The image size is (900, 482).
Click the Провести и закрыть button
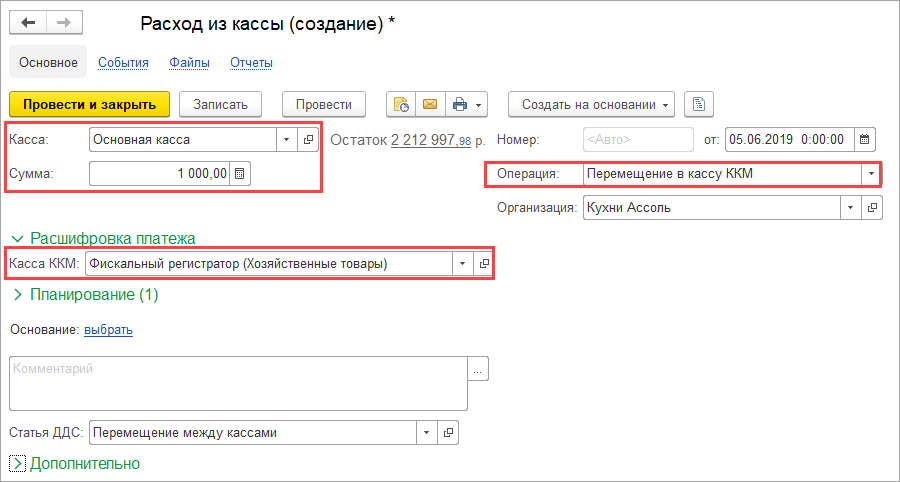click(89, 104)
